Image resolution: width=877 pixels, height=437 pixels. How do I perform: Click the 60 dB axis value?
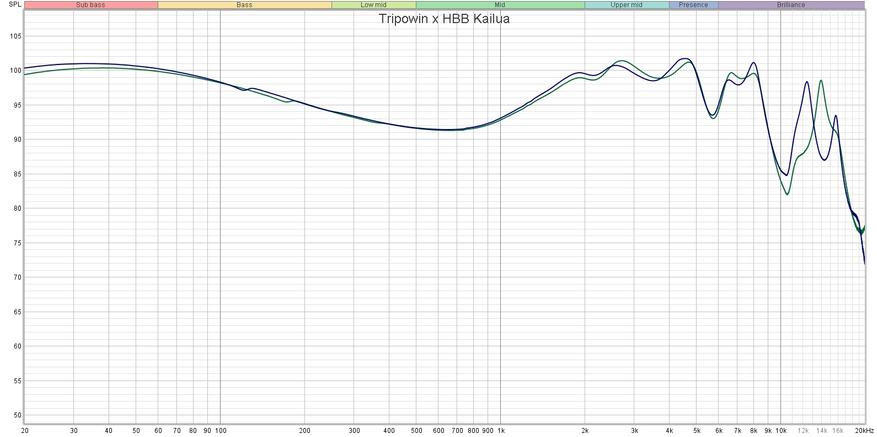[17, 346]
